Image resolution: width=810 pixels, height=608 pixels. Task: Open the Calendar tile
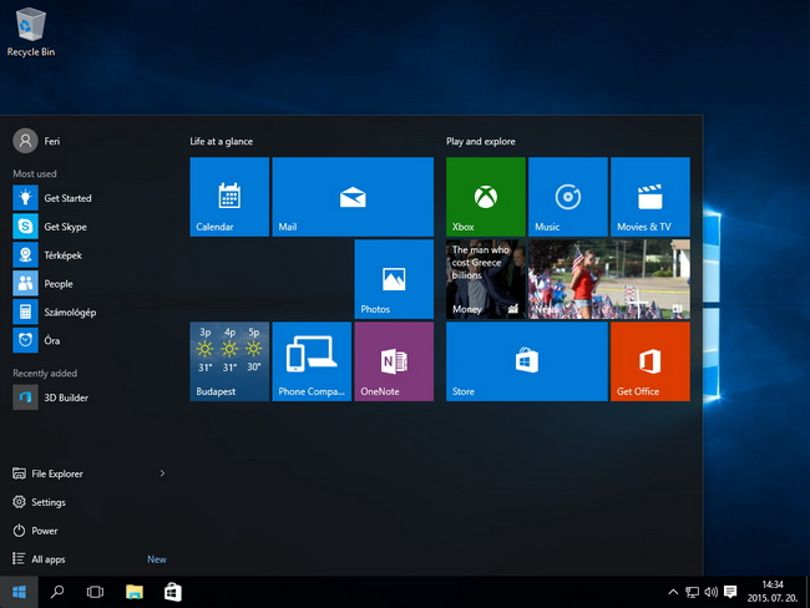[x=229, y=197]
